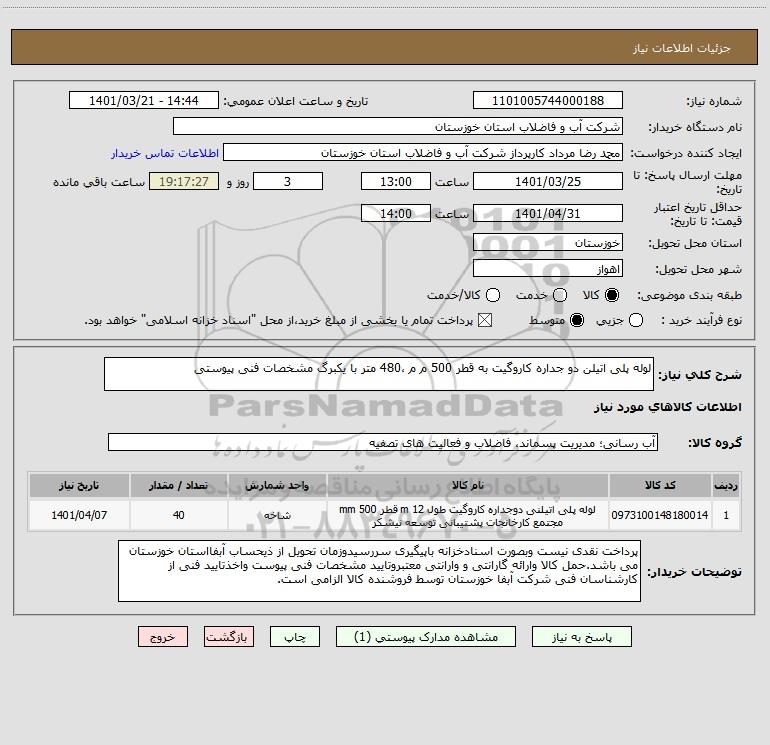The image size is (770, 745).
Task: Click the remaining time countdown 19:17:27
Action: 184,181
